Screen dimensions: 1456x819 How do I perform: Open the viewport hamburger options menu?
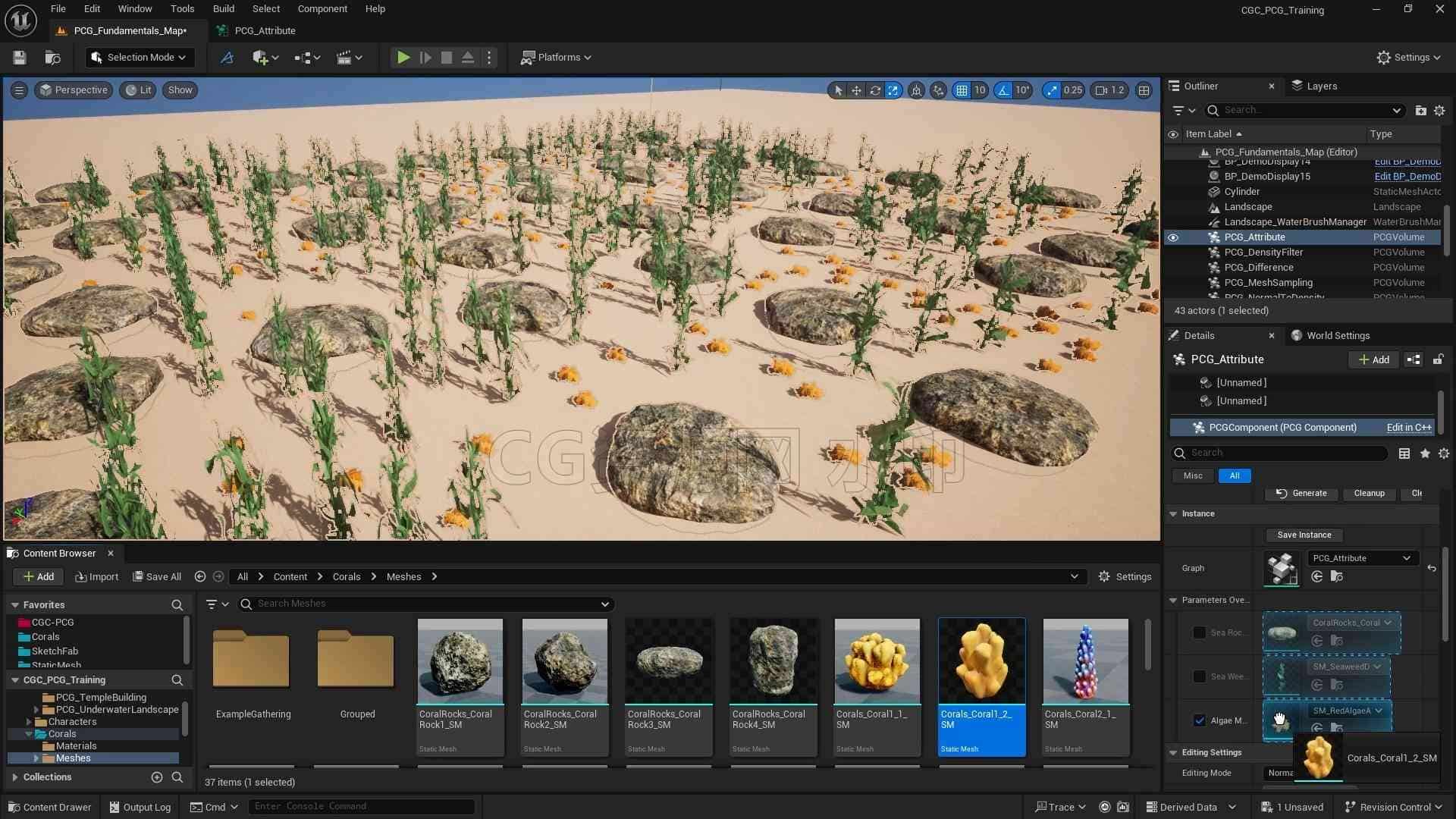pyautogui.click(x=20, y=90)
